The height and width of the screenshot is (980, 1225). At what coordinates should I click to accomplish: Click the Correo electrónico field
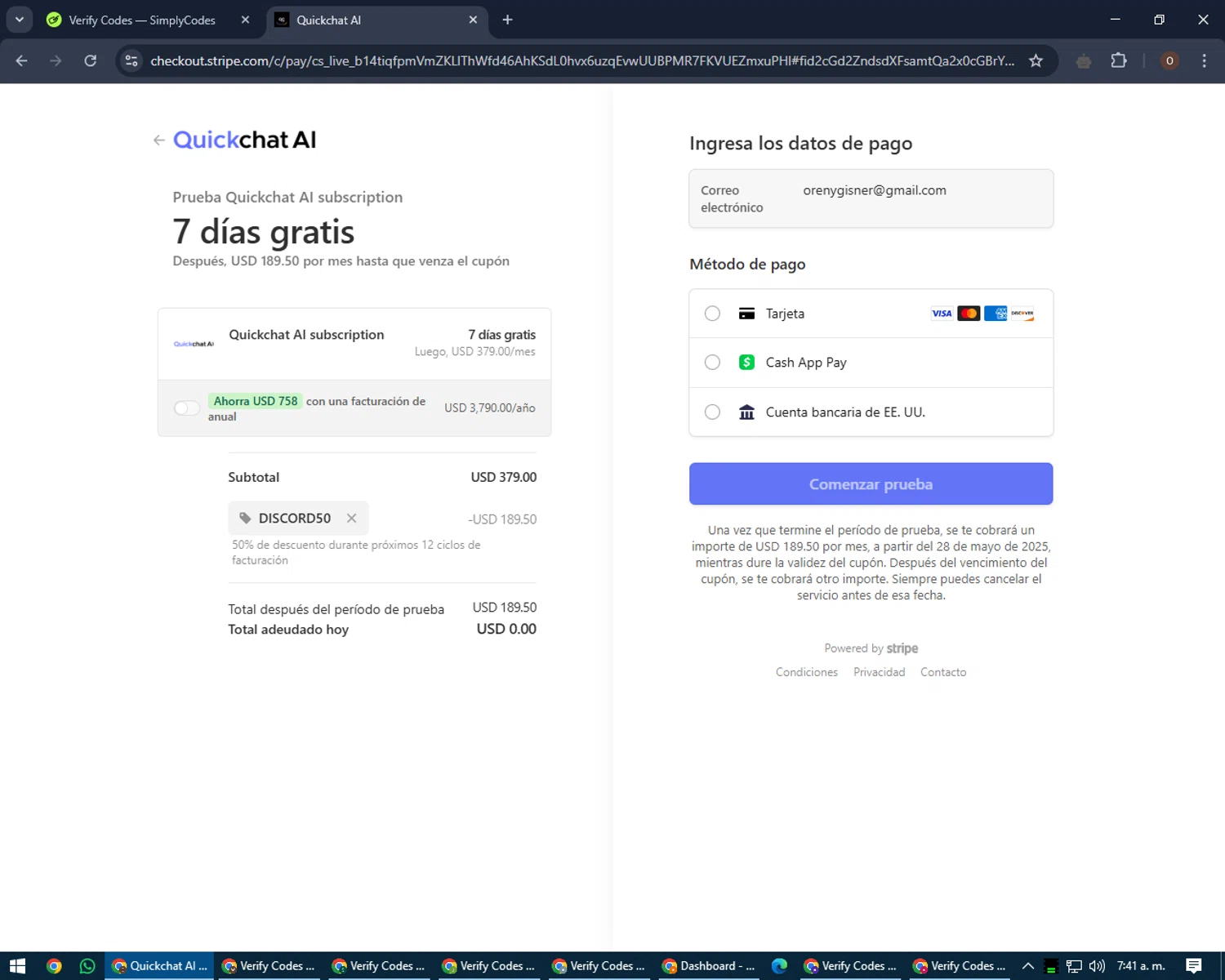(871, 198)
